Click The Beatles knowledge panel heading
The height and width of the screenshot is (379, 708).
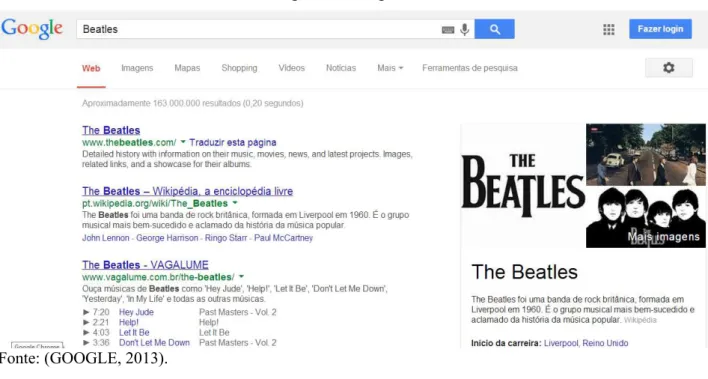pyautogui.click(x=524, y=272)
